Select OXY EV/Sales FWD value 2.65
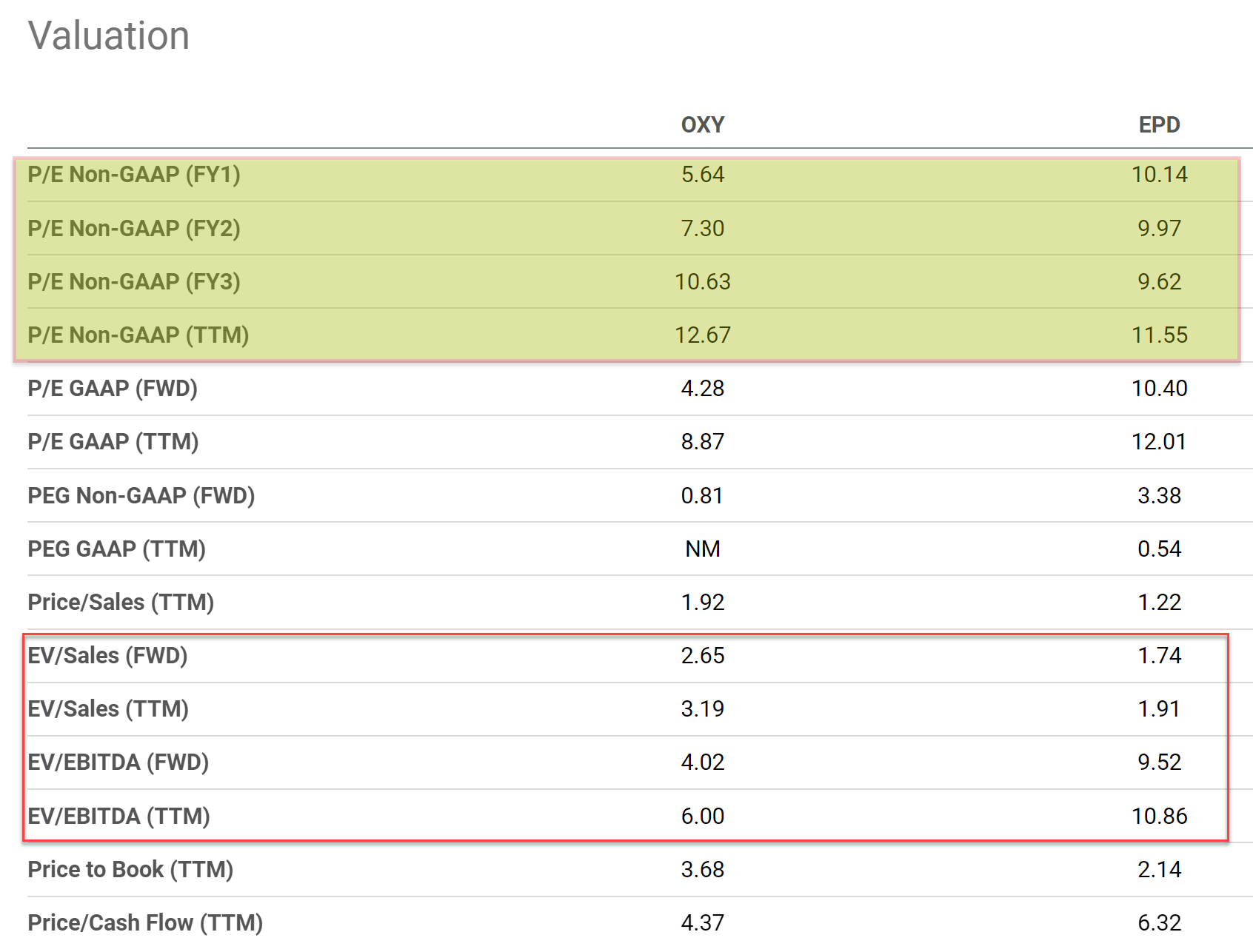 point(703,655)
